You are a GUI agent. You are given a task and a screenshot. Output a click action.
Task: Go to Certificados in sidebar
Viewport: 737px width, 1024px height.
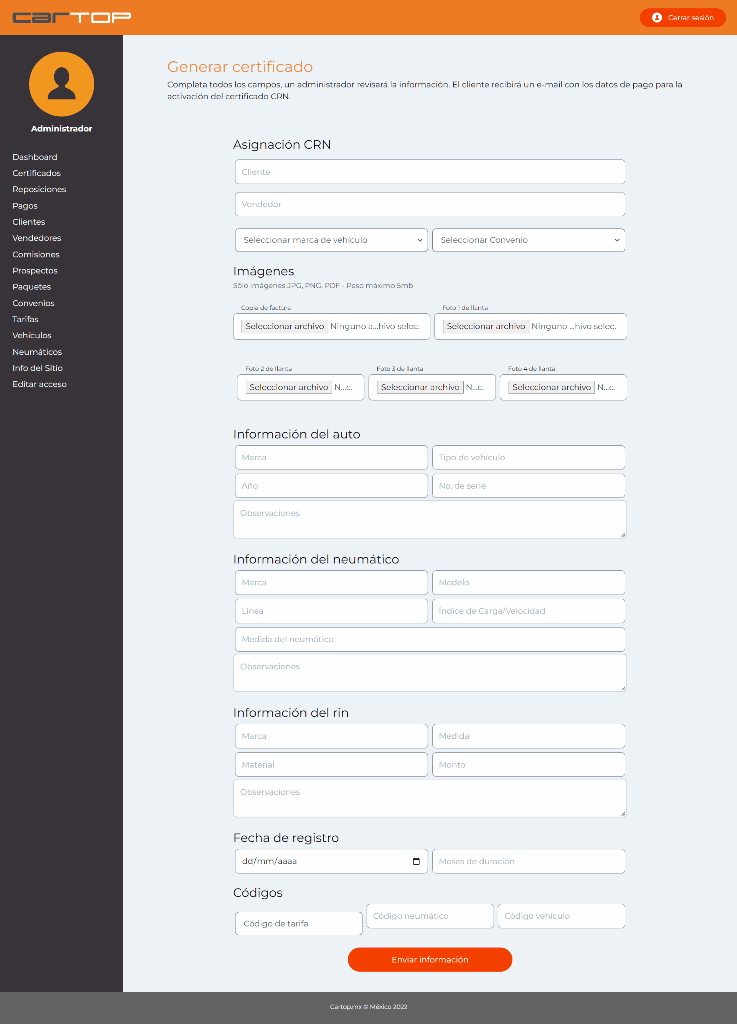36,173
